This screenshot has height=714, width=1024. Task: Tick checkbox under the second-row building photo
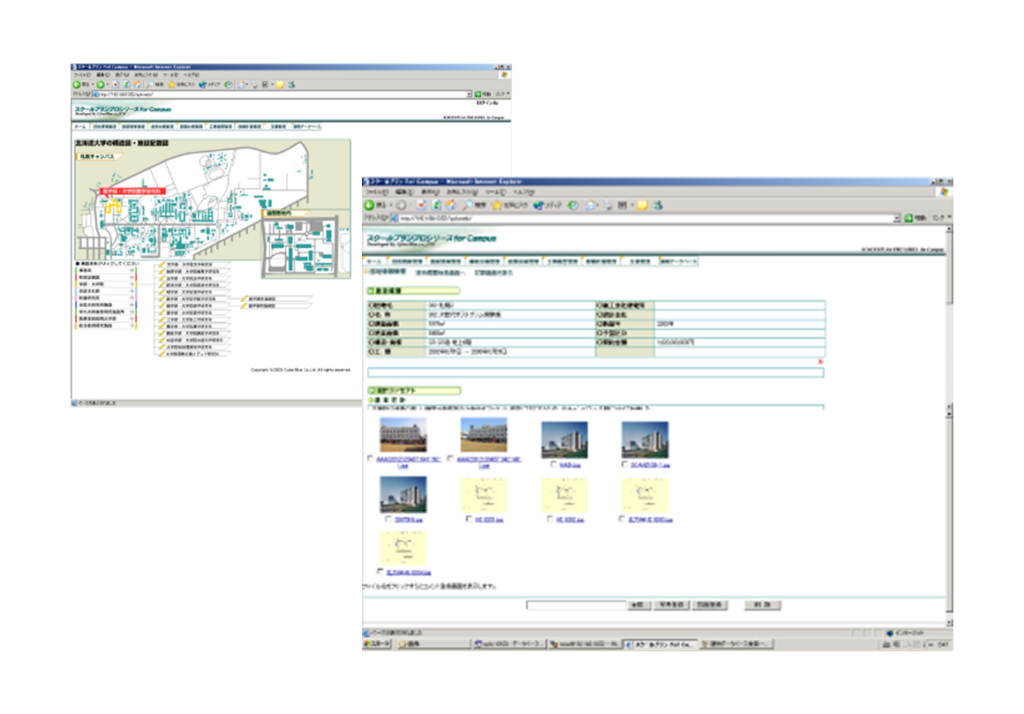[389, 519]
